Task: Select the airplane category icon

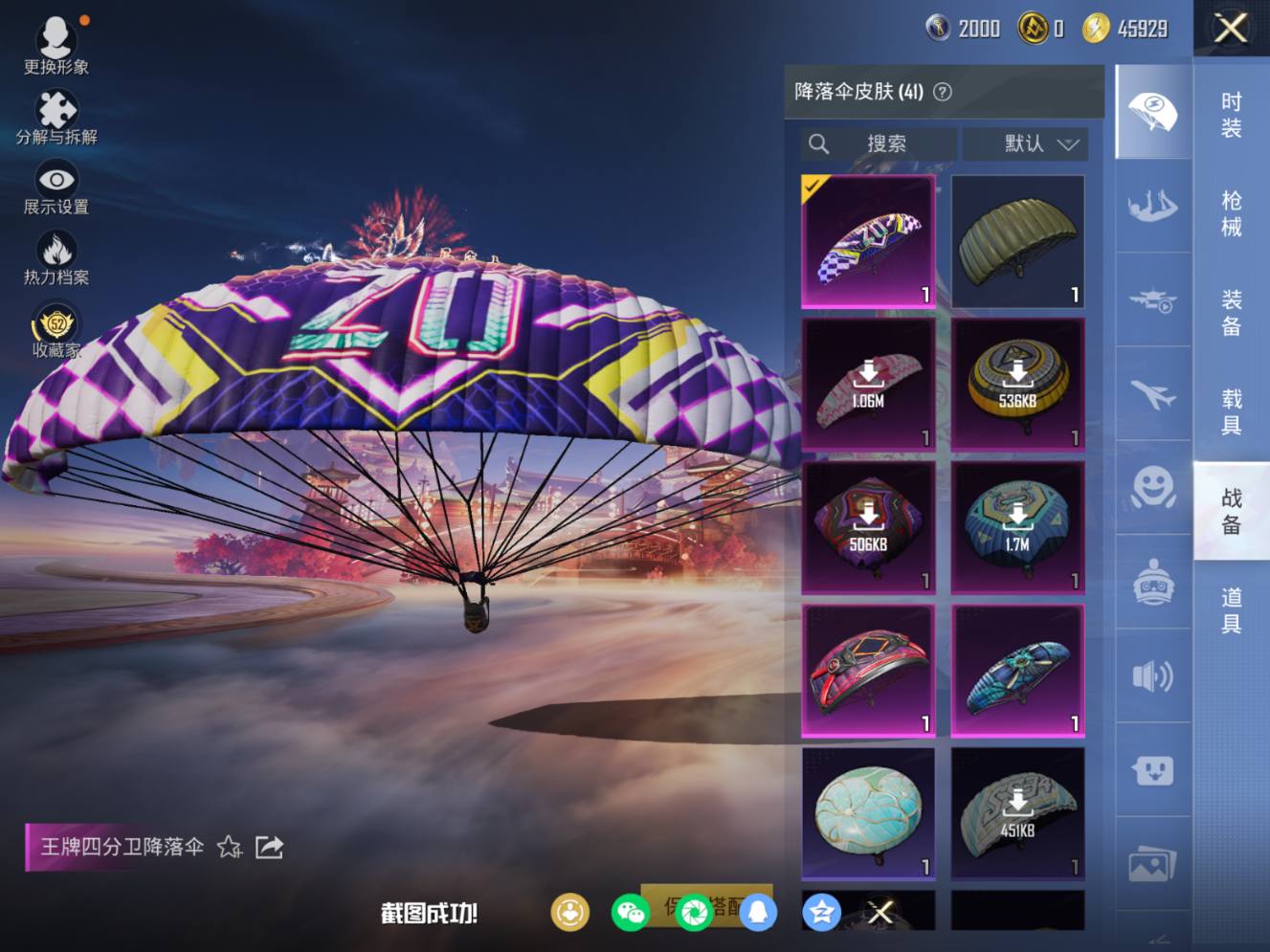Action: coord(1153,393)
